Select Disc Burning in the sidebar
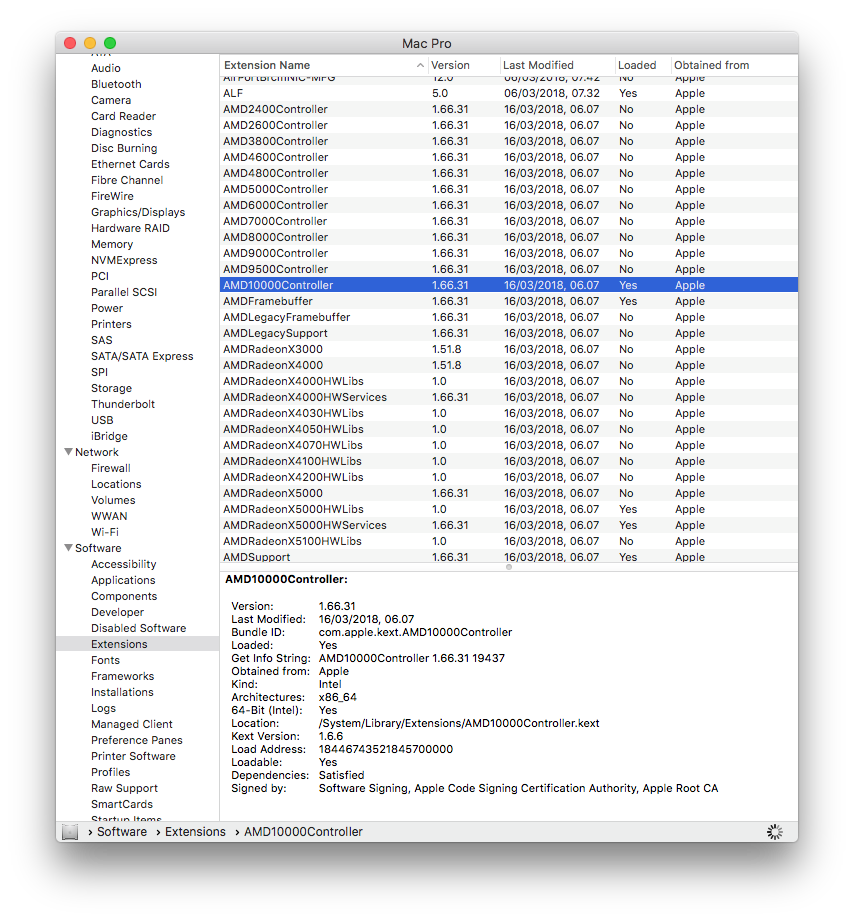Image resolution: width=854 pixels, height=922 pixels. [x=124, y=148]
